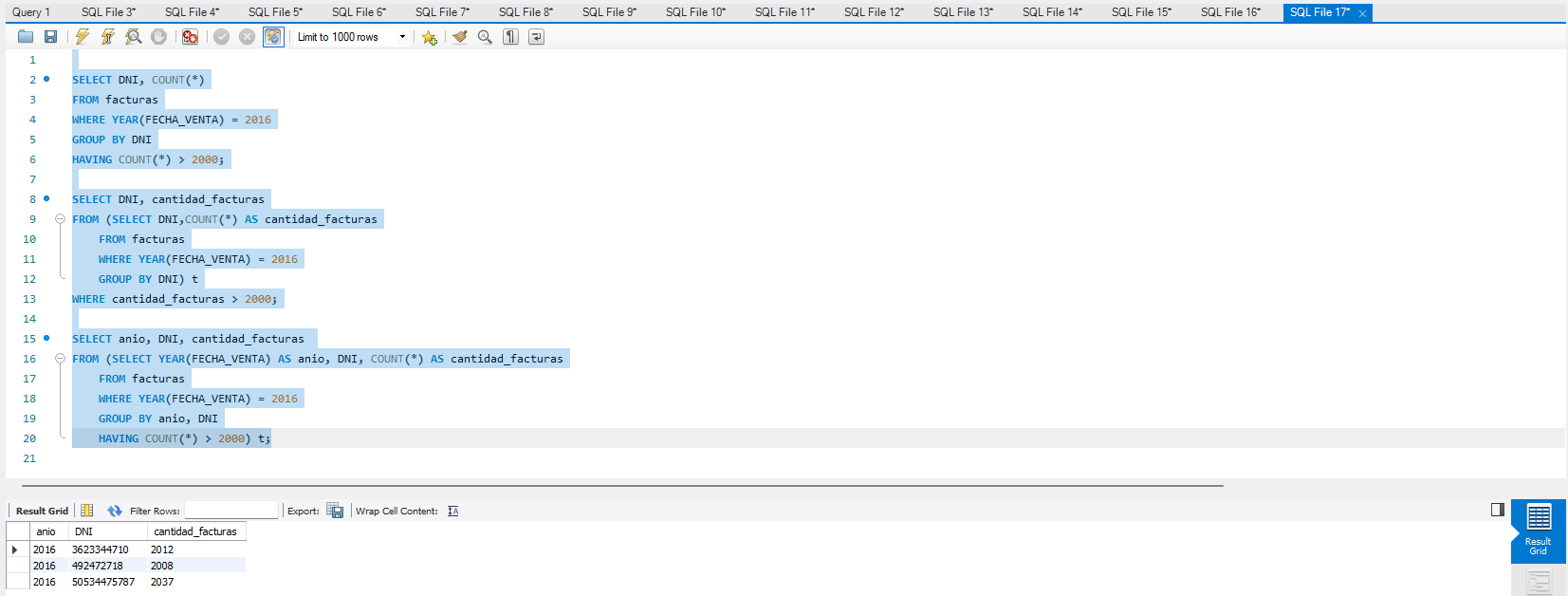This screenshot has width=1568, height=596.
Task: Toggle the result side panel visibility
Action: tap(1498, 510)
